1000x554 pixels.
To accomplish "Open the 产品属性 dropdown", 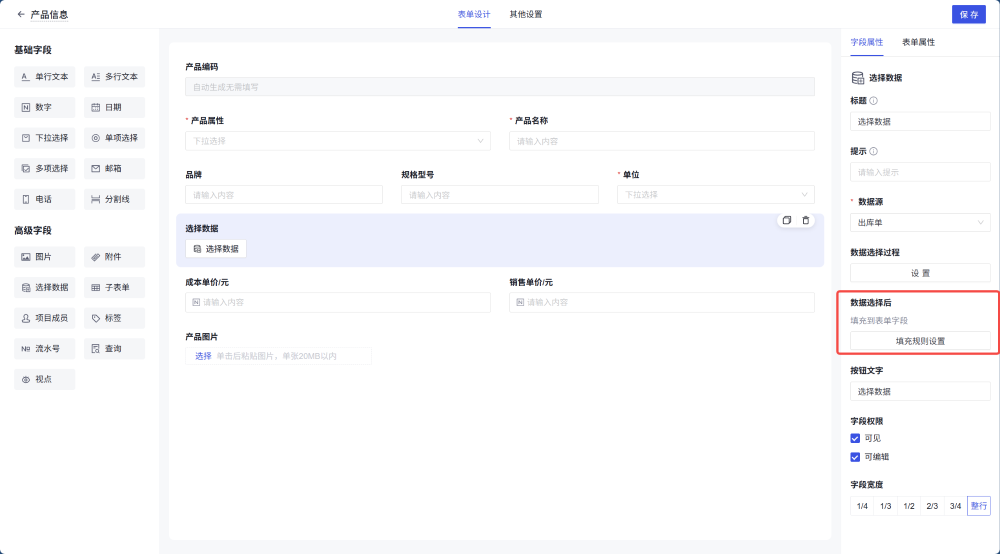I will point(337,141).
